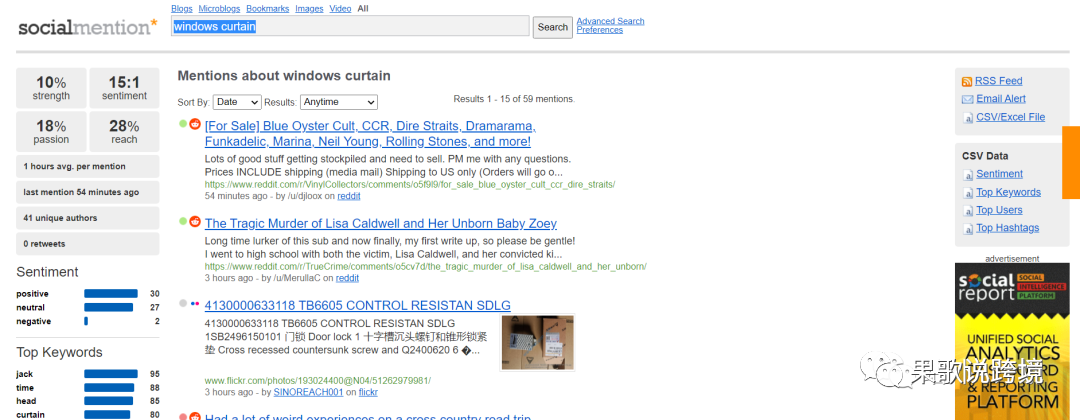The width and height of the screenshot is (1080, 420).
Task: Click the socialmention logo
Action: tap(88, 27)
